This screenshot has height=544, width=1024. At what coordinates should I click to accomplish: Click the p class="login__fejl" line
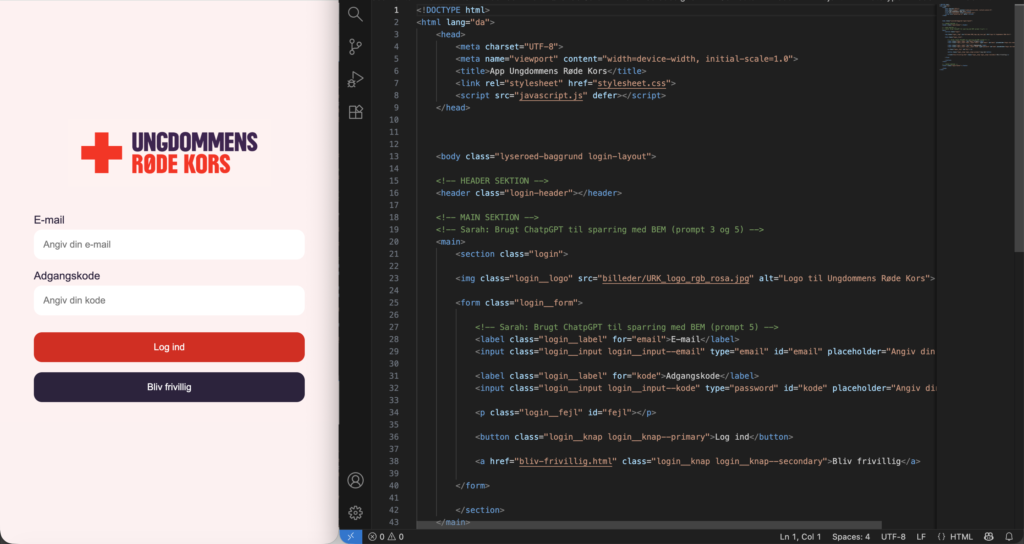click(x=566, y=412)
